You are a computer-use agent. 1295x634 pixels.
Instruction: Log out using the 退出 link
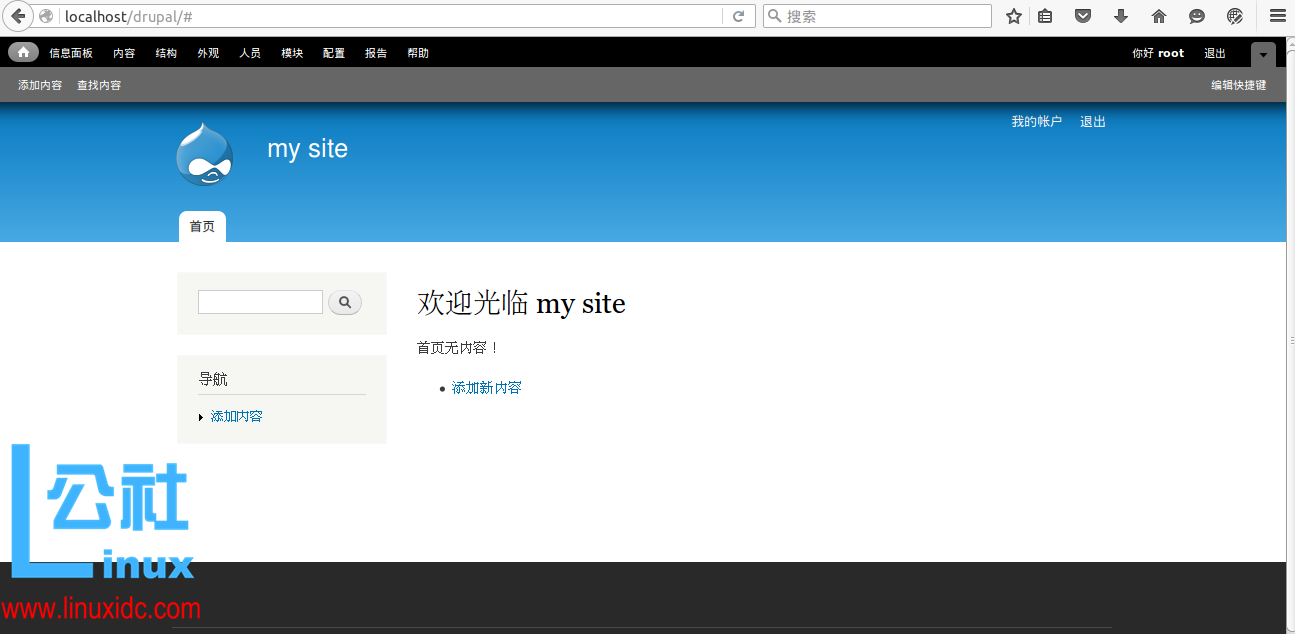point(1092,121)
